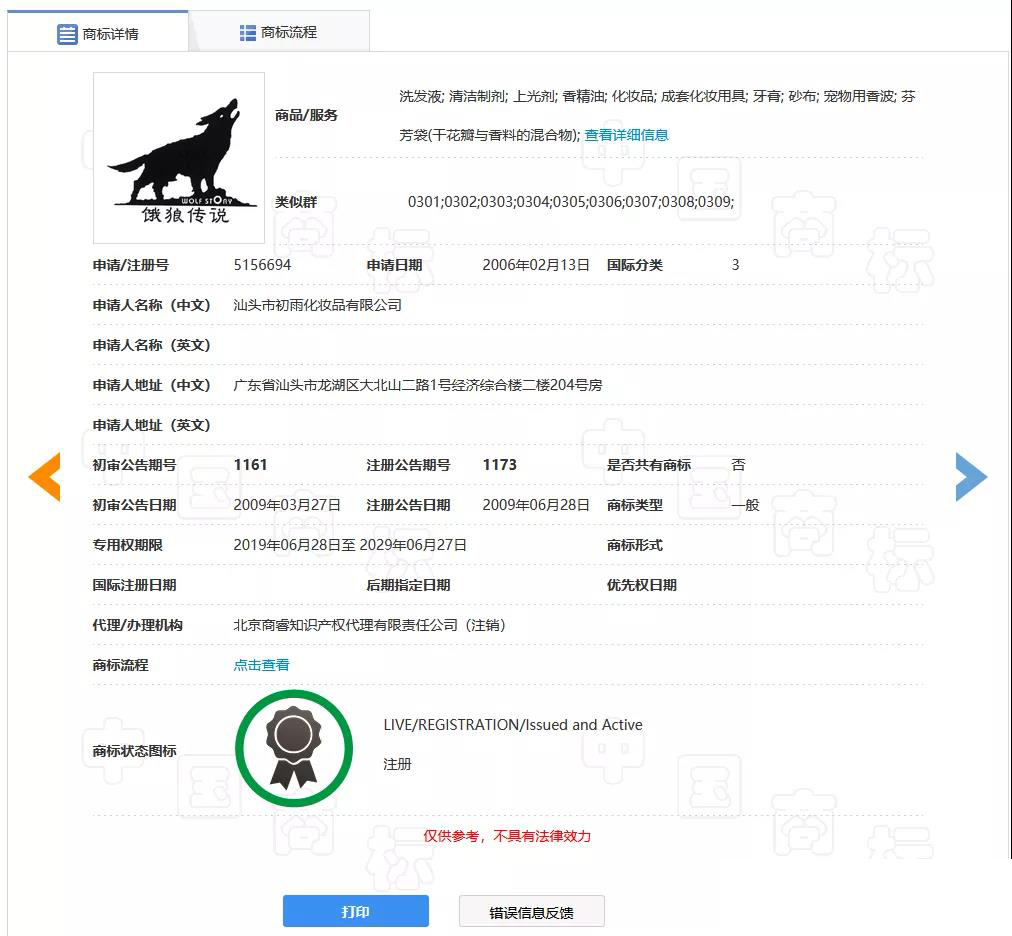Screen dimensions: 1012x936
Task: Select registration announcement date 2009年06月28日
Action: [536, 505]
